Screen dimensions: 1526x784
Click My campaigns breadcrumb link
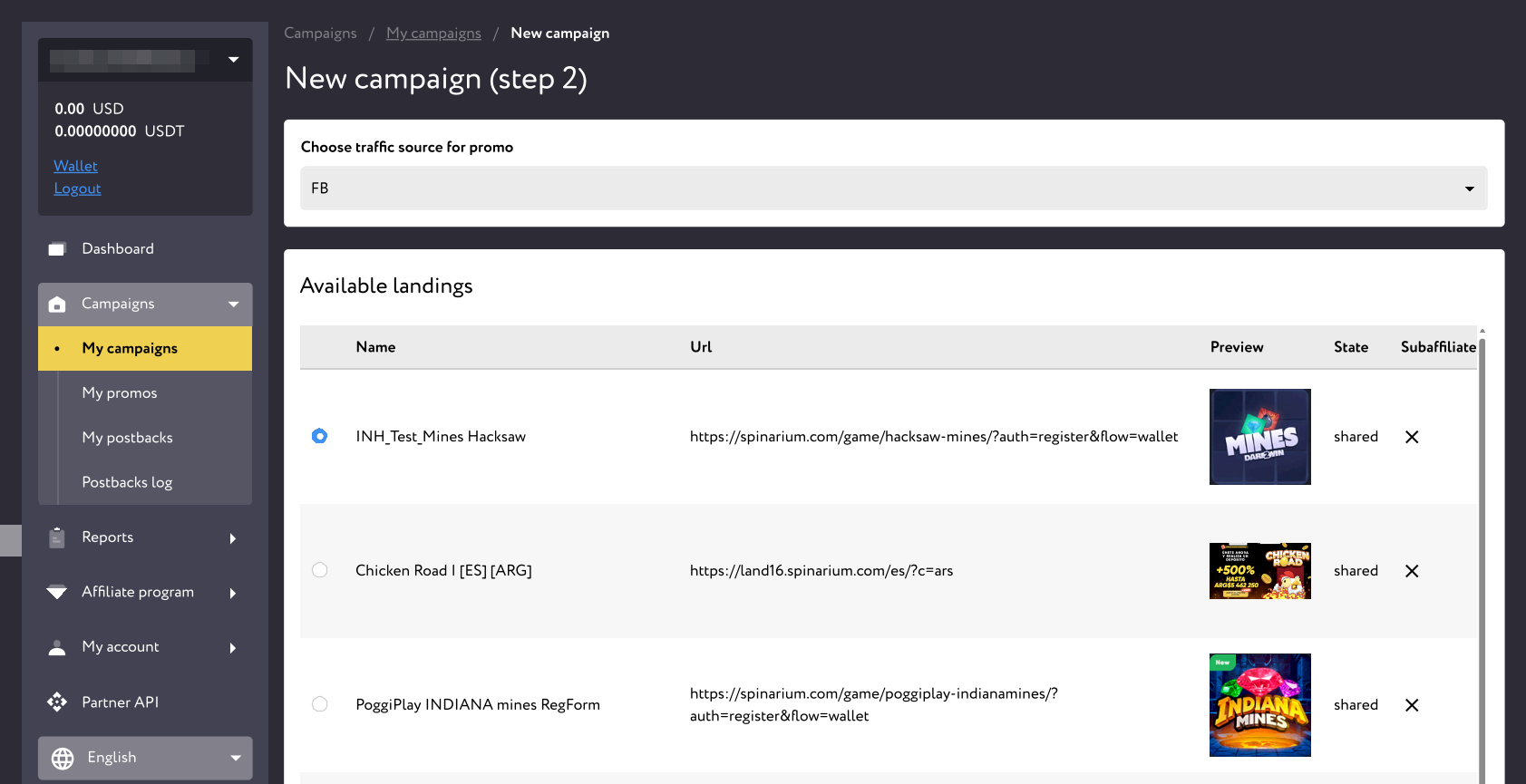[433, 34]
